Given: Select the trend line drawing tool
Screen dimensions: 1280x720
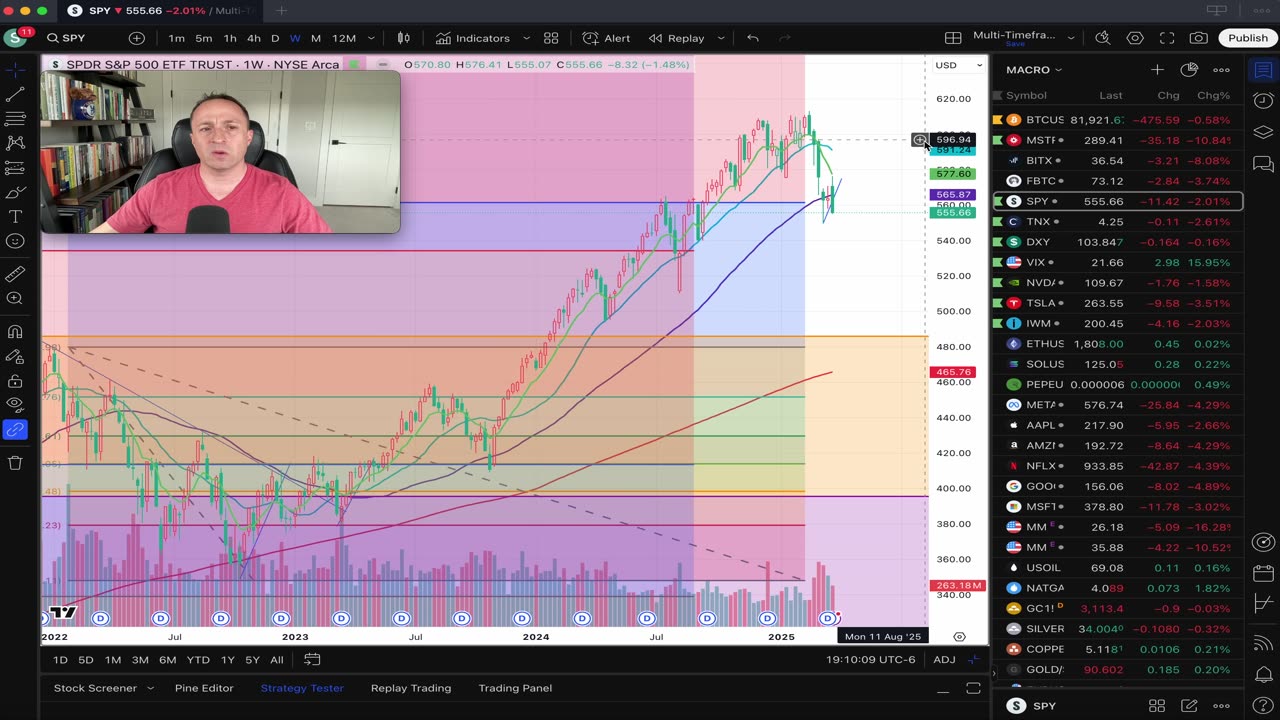Looking at the screenshot, I should pyautogui.click(x=15, y=94).
